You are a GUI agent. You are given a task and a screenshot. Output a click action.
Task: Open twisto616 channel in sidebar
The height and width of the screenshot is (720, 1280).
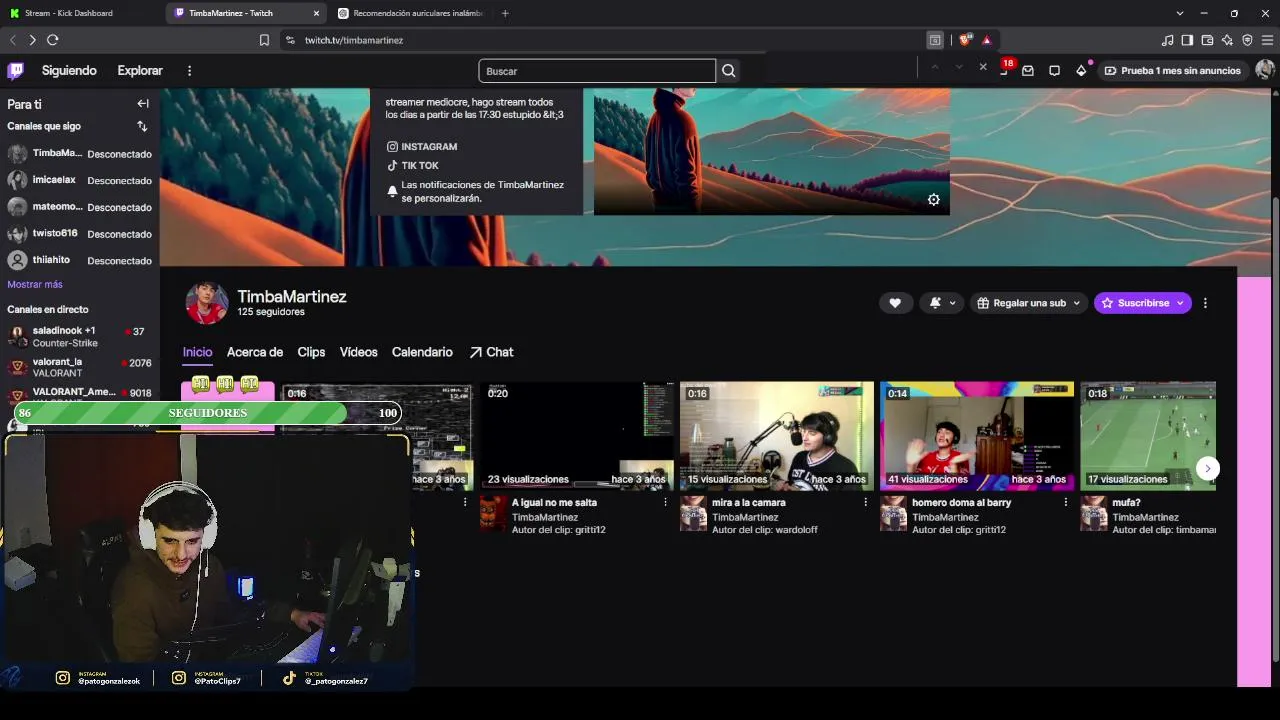80,234
